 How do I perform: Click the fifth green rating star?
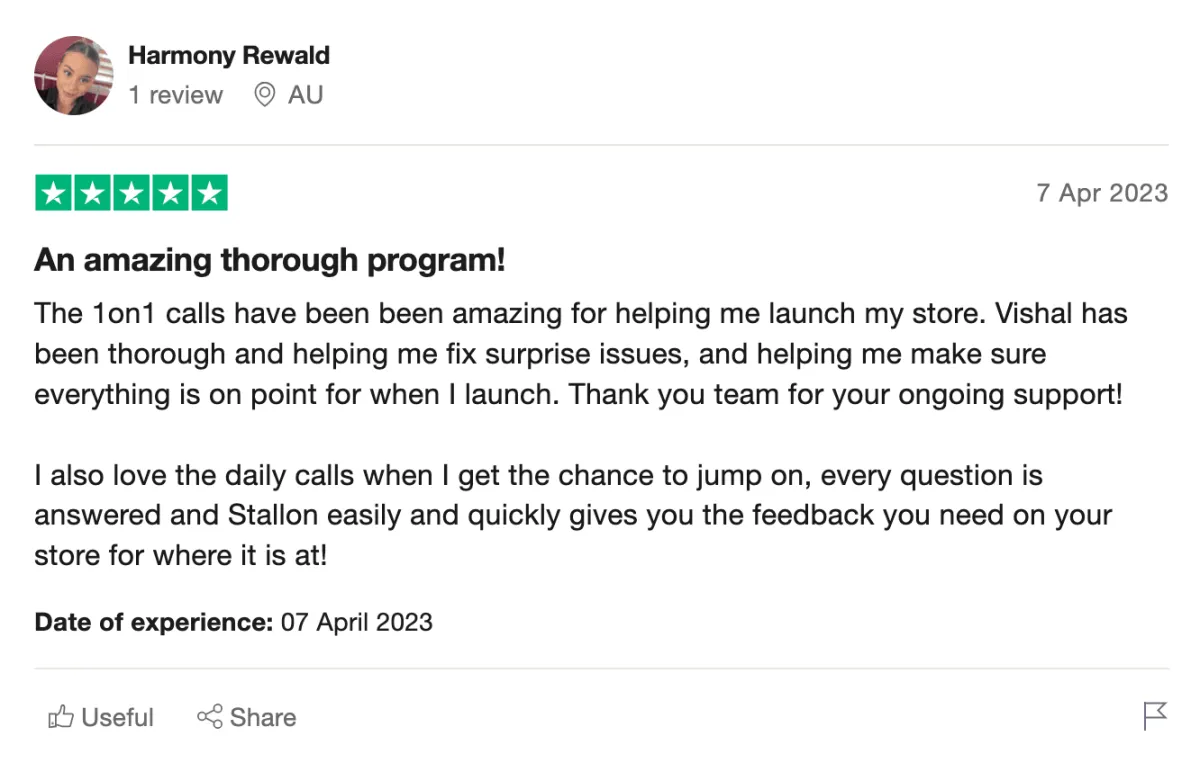(x=209, y=193)
